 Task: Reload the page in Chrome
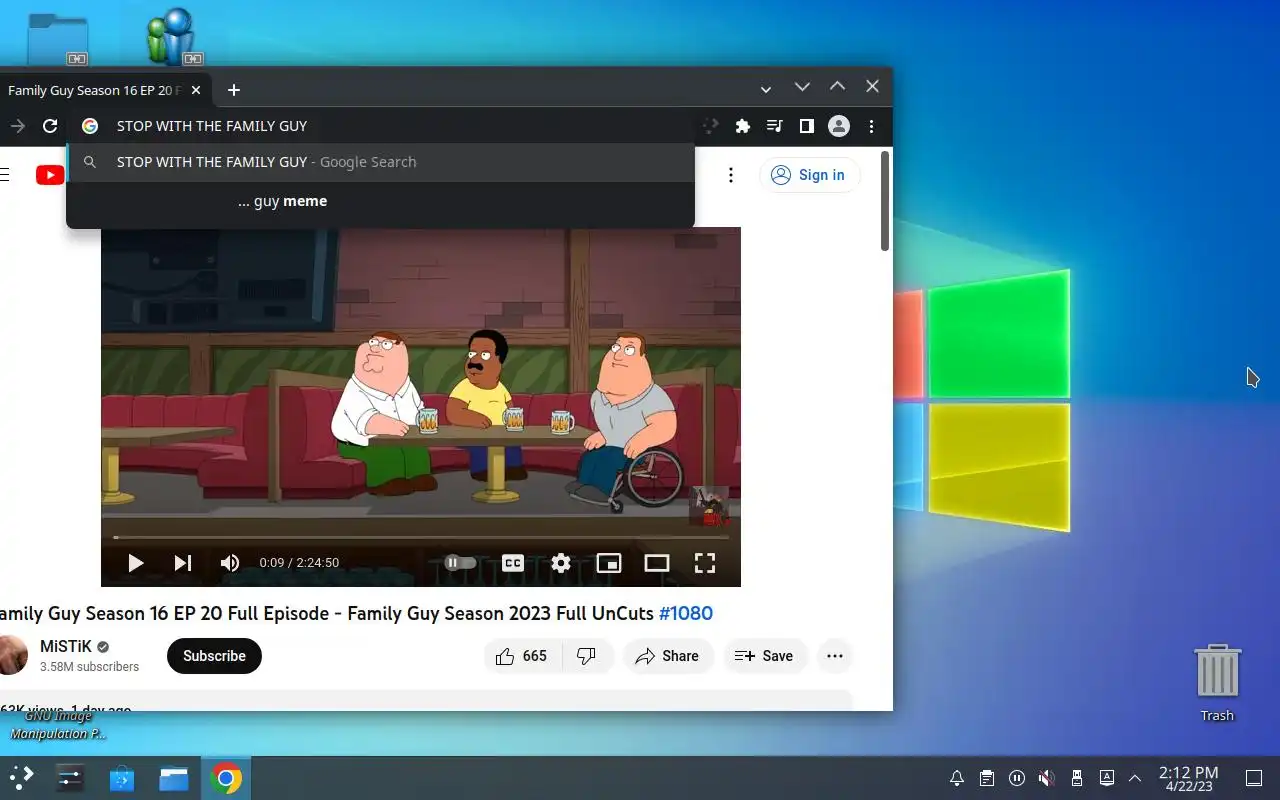pos(50,126)
